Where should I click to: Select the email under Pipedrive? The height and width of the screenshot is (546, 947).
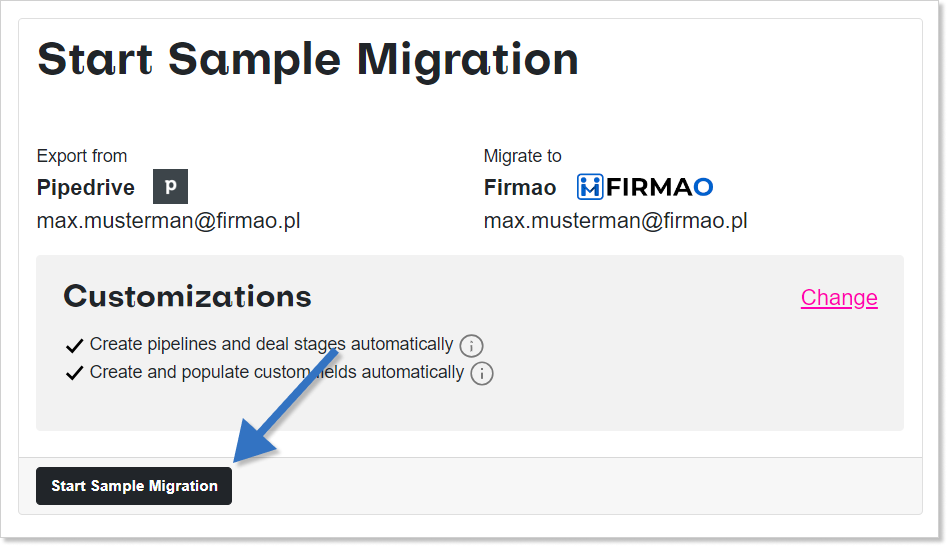[169, 220]
